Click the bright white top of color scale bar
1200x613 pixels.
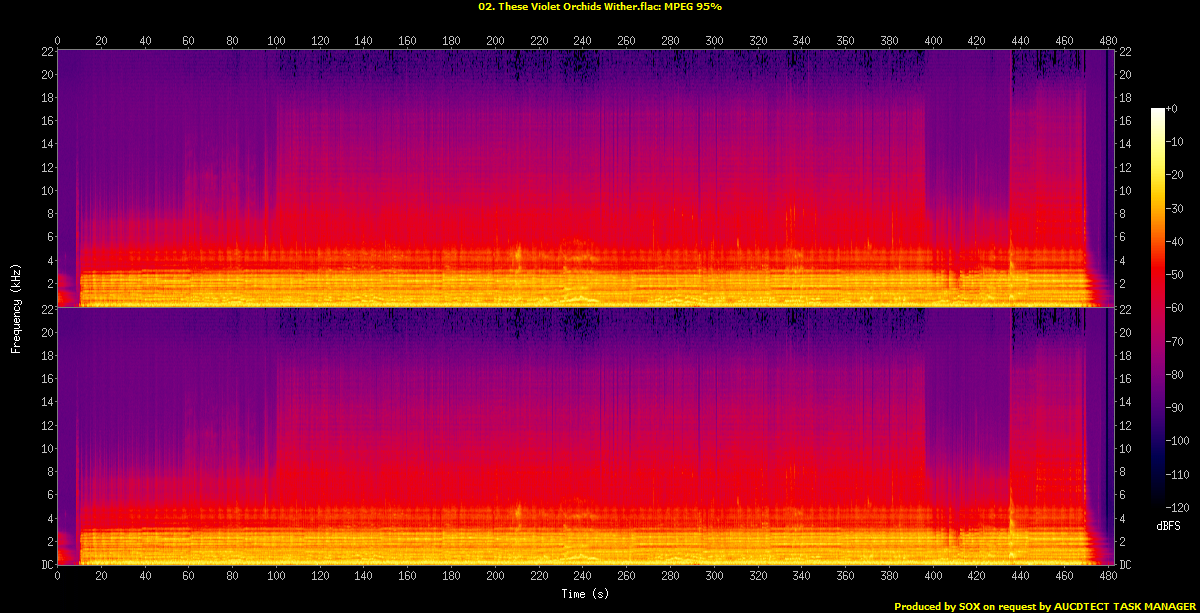coord(1157,112)
